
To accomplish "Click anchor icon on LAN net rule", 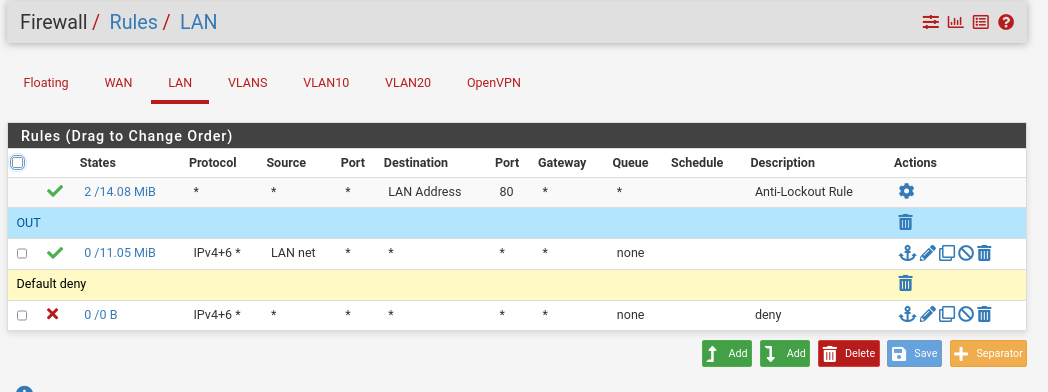I will (x=906, y=253).
